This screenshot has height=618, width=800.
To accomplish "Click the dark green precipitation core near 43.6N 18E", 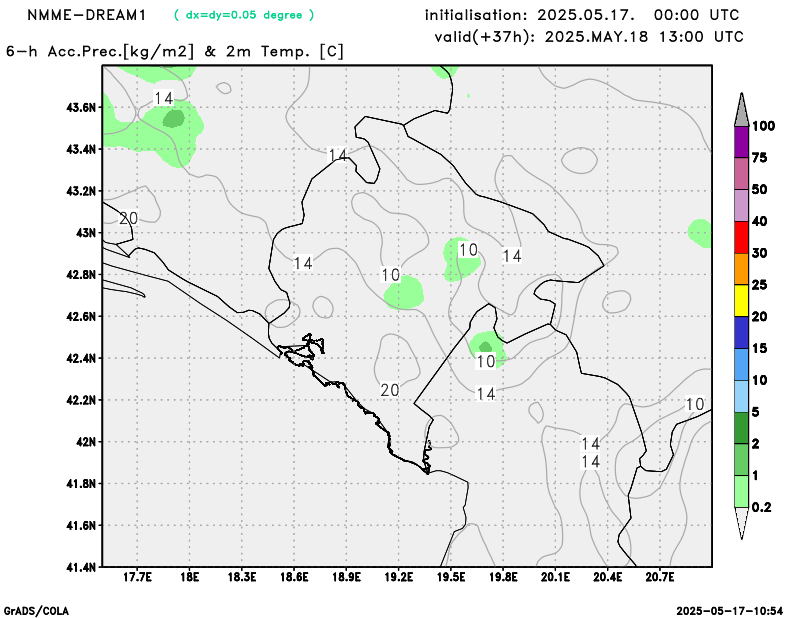I will tap(173, 119).
